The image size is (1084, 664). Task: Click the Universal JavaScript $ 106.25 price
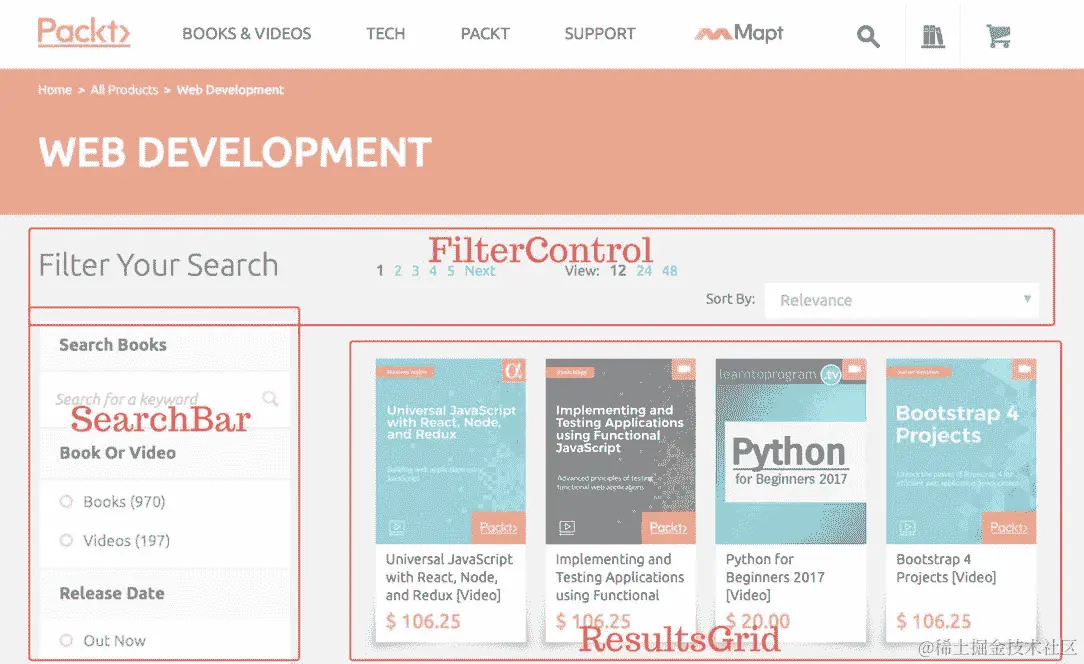[423, 621]
